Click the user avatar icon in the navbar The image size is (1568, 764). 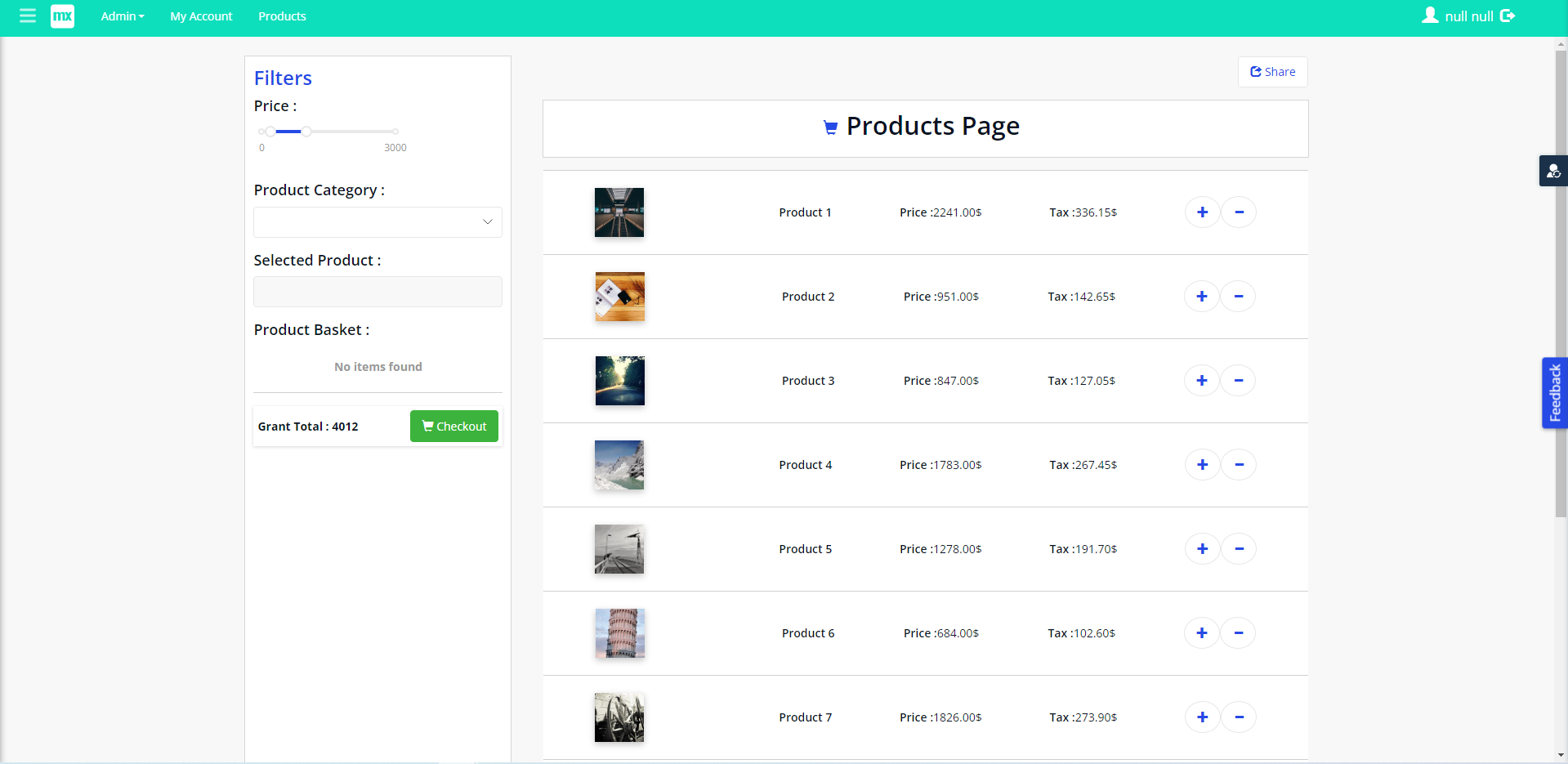[1430, 14]
